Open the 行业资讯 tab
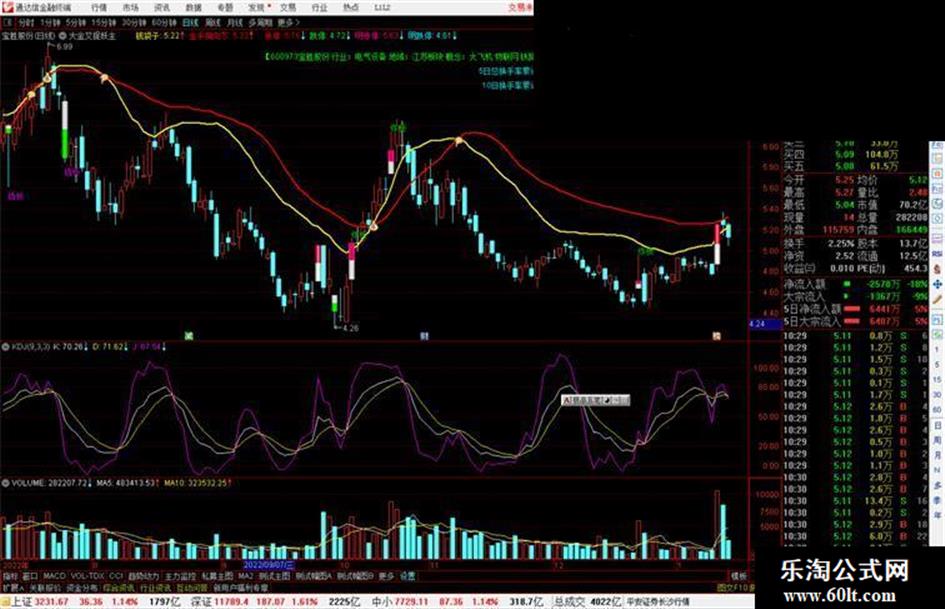Viewport: 945px width, 609px height. (155, 588)
